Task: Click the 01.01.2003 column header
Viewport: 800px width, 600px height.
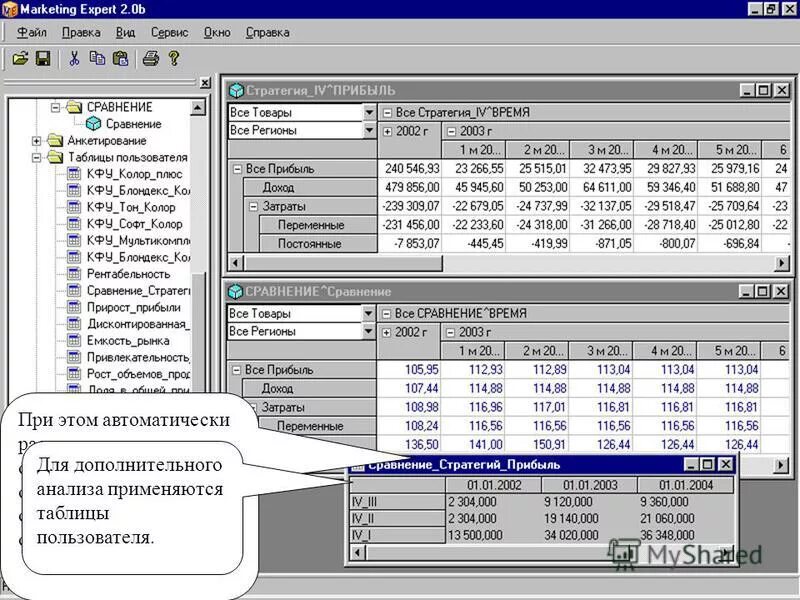Action: point(590,485)
